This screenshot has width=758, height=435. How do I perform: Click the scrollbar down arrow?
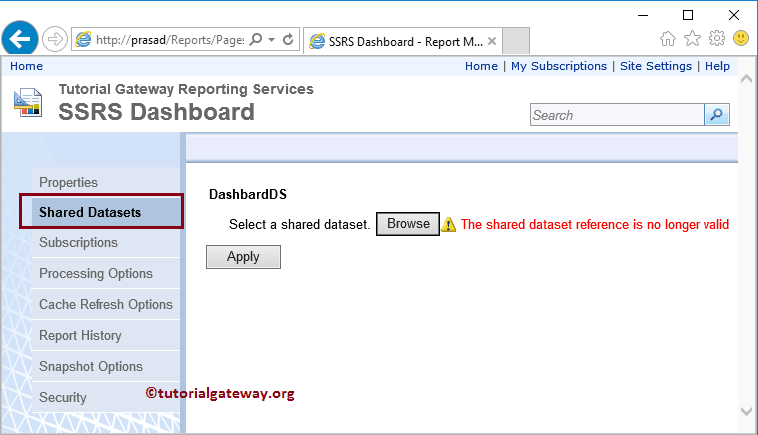click(746, 411)
